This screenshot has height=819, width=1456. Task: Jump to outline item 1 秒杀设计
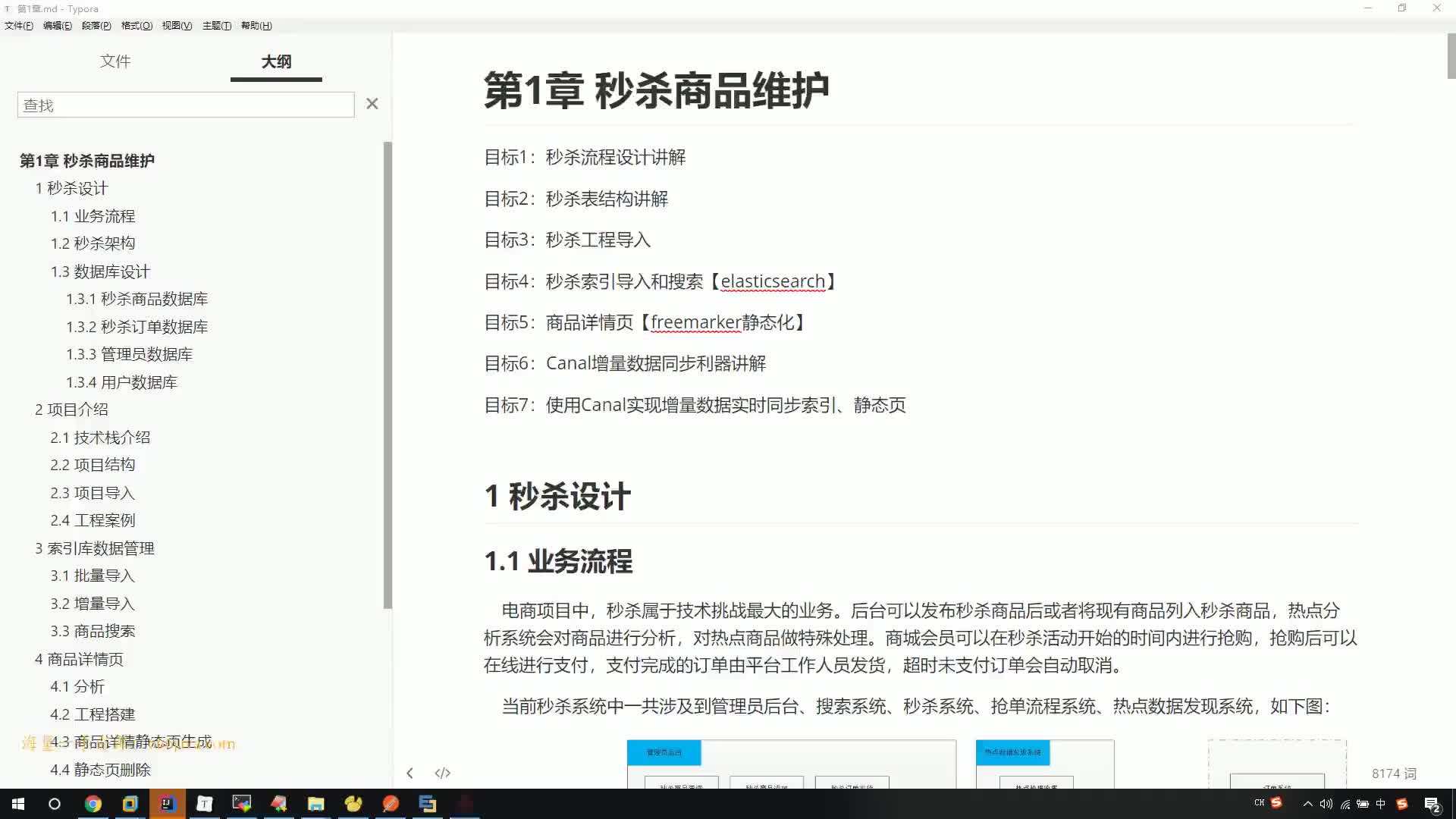[71, 188]
